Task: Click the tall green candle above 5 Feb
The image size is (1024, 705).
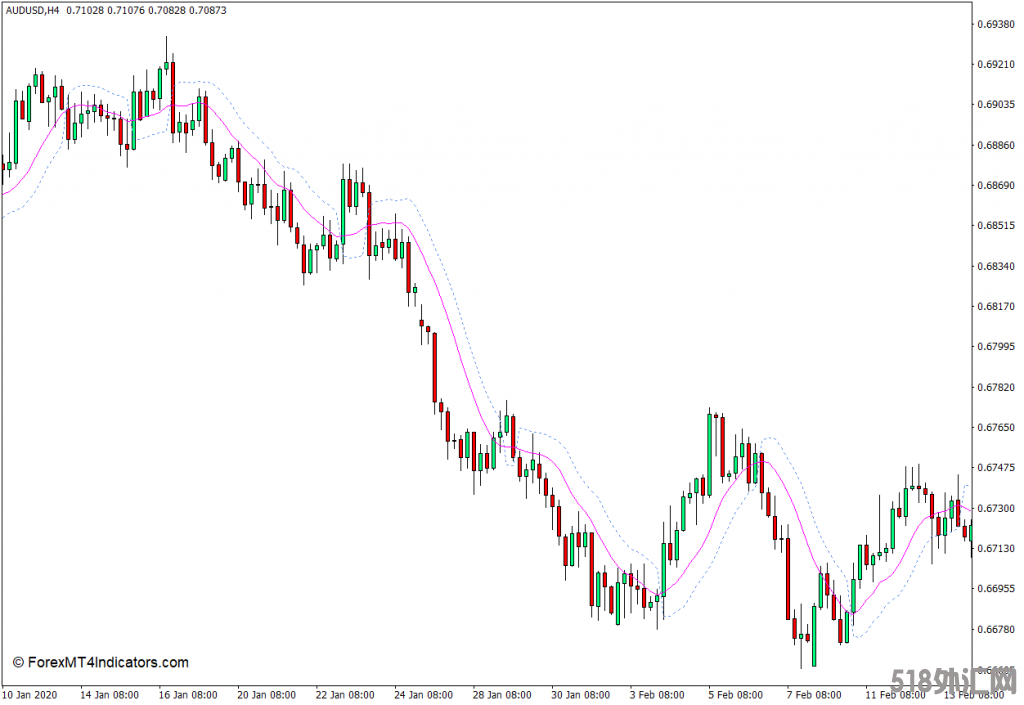Action: click(710, 445)
